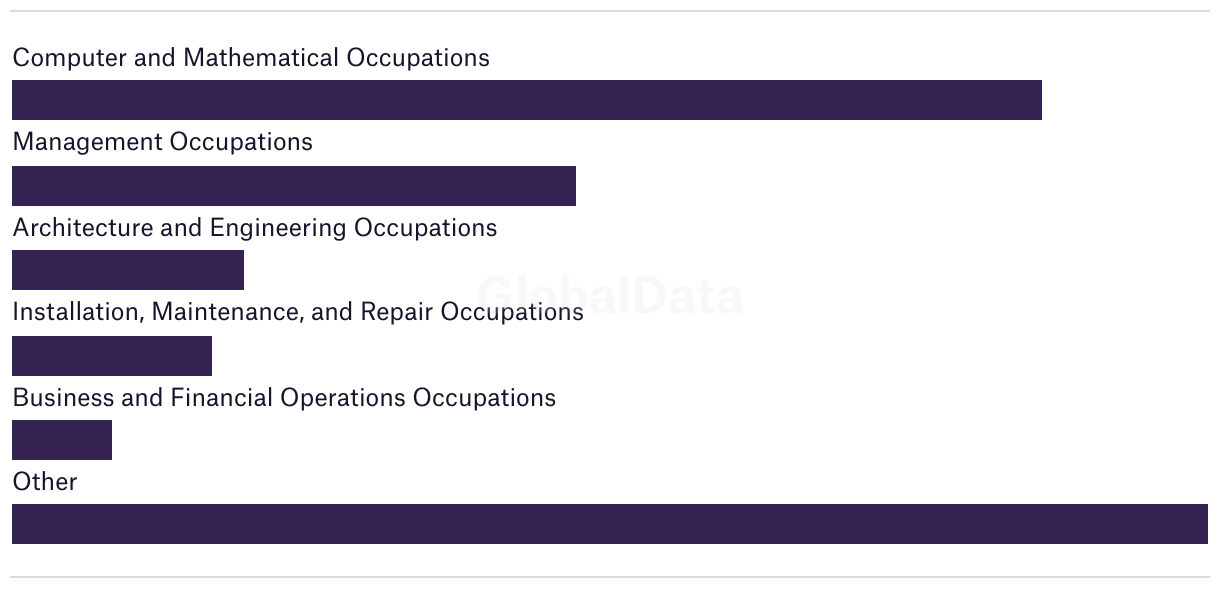Click the word Mathematical in the first label
1220x590 pixels.
coord(261,58)
